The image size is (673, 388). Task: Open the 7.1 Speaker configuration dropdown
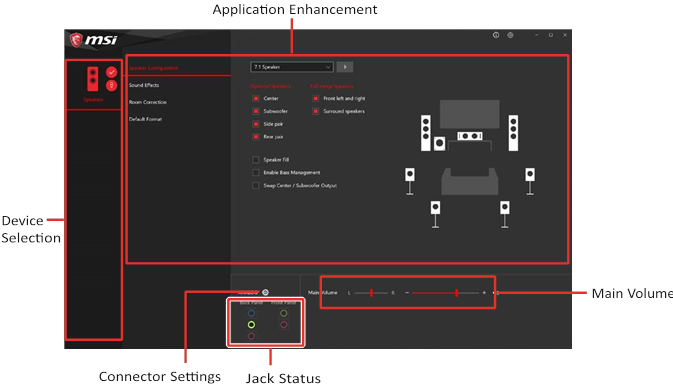click(291, 67)
